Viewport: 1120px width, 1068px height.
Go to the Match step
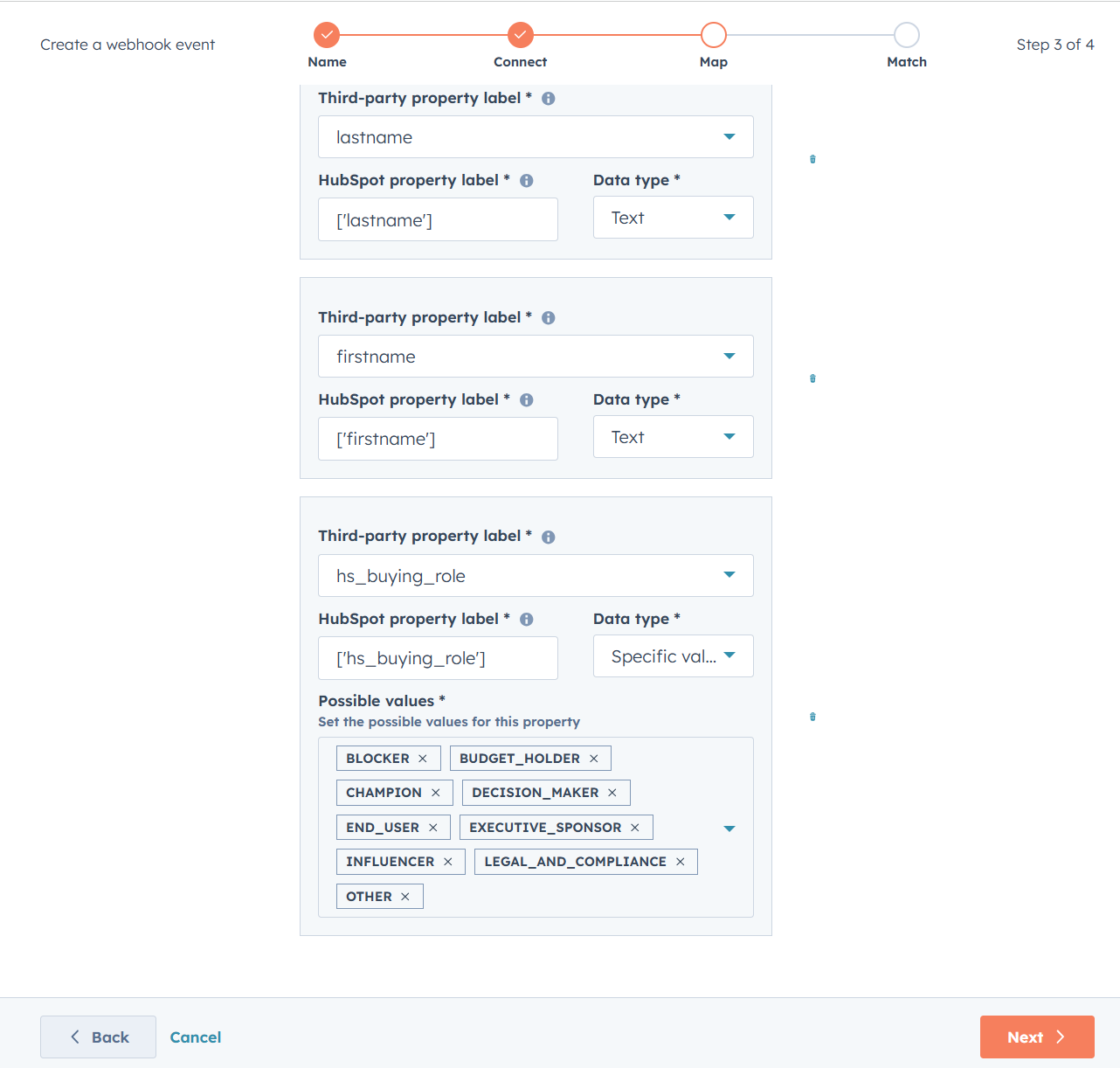point(906,35)
